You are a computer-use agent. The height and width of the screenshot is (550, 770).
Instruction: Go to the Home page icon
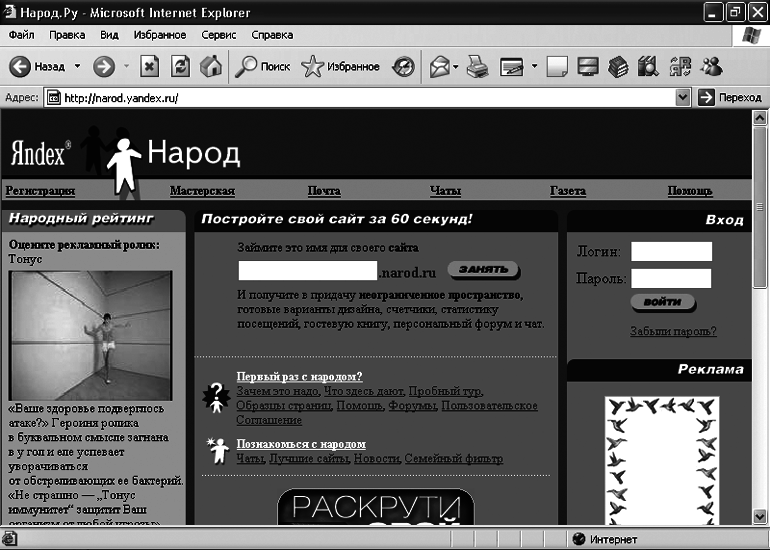pyautogui.click(x=210, y=67)
